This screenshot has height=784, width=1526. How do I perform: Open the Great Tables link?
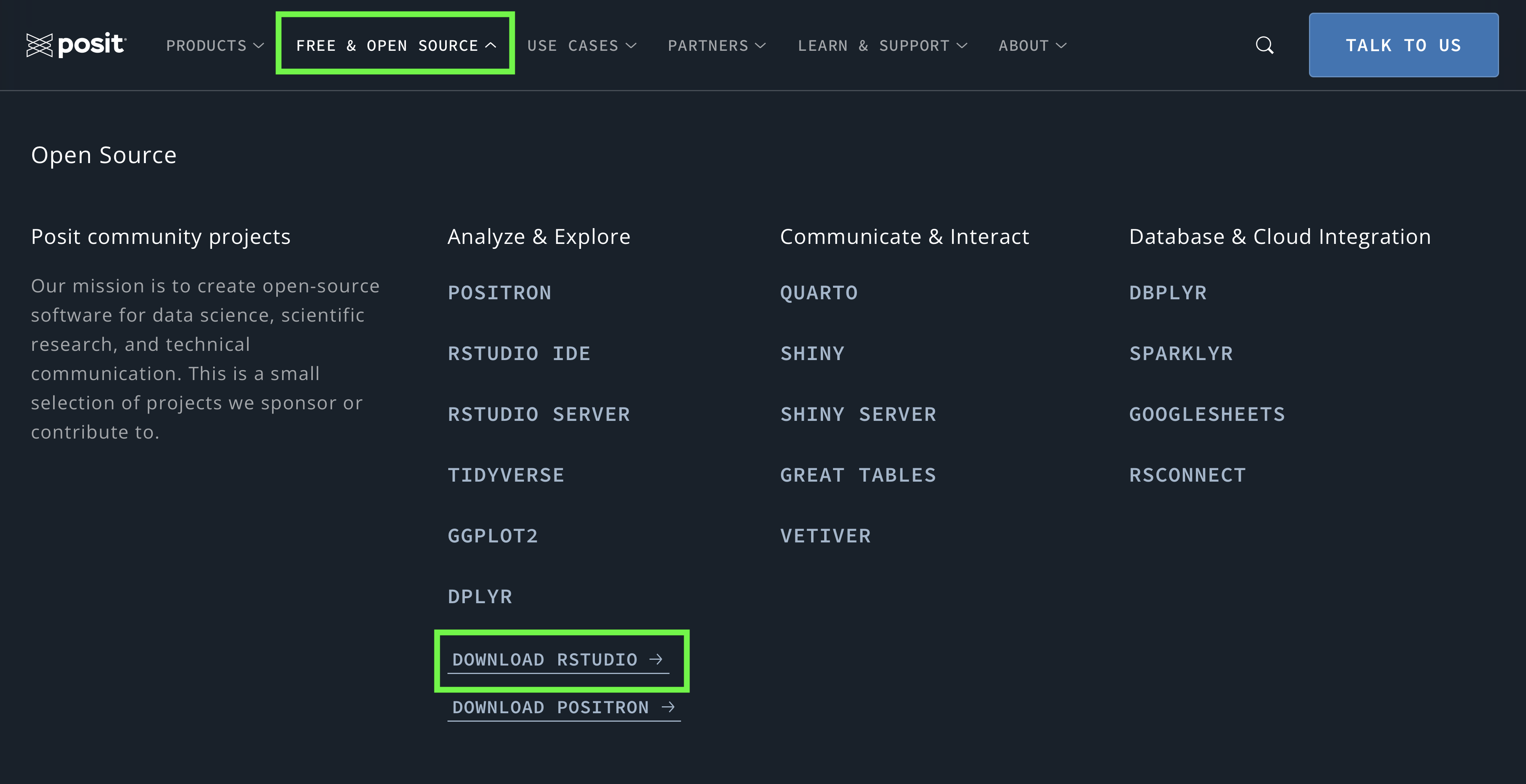[x=858, y=475]
